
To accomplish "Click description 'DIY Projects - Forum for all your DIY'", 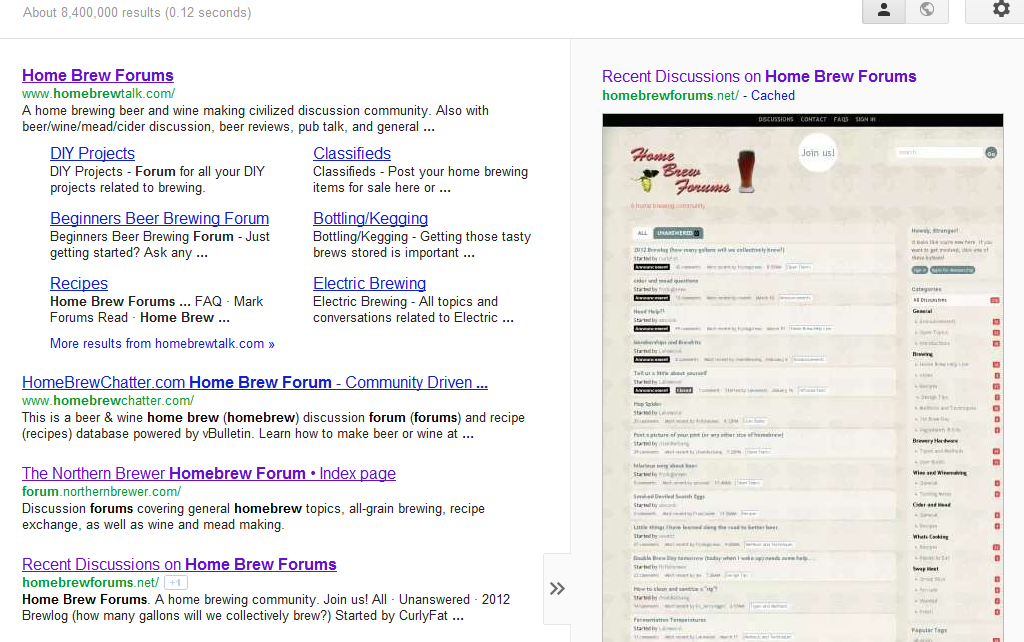I will (157, 180).
